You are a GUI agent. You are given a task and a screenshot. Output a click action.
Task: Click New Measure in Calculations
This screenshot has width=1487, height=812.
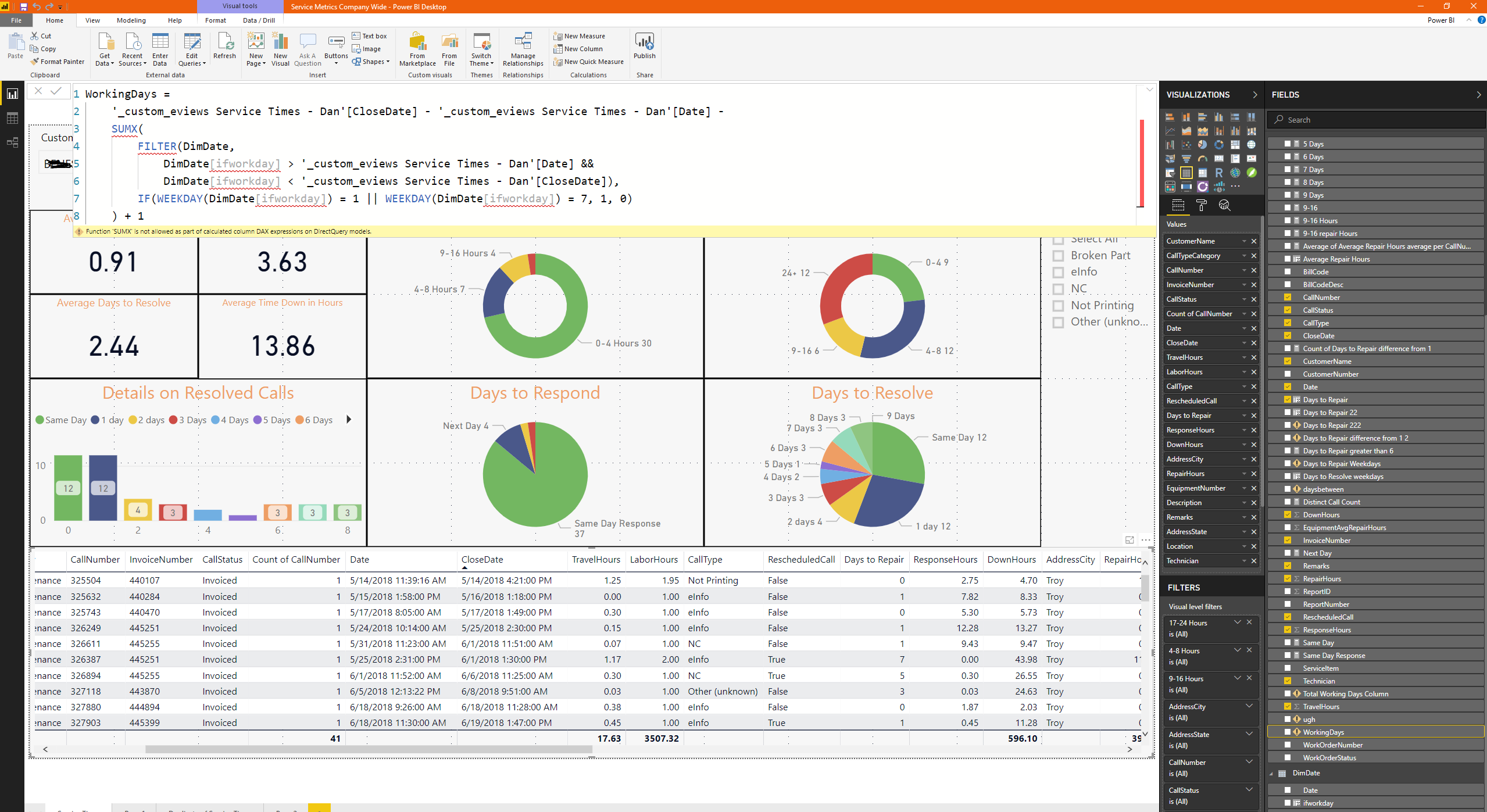tap(580, 36)
